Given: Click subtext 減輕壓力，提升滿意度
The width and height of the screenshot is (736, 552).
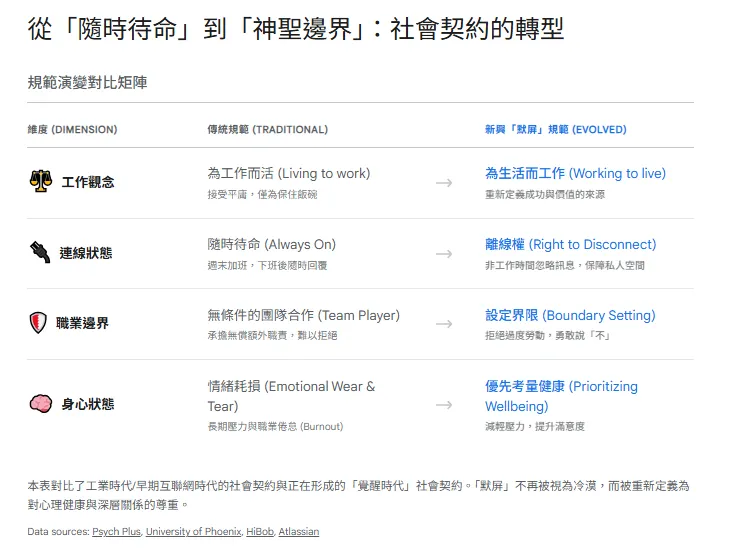Looking at the screenshot, I should tap(535, 426).
